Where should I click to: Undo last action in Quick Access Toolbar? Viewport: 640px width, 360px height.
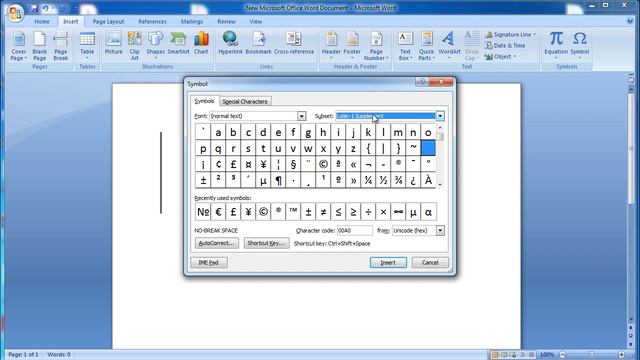[x=46, y=9]
